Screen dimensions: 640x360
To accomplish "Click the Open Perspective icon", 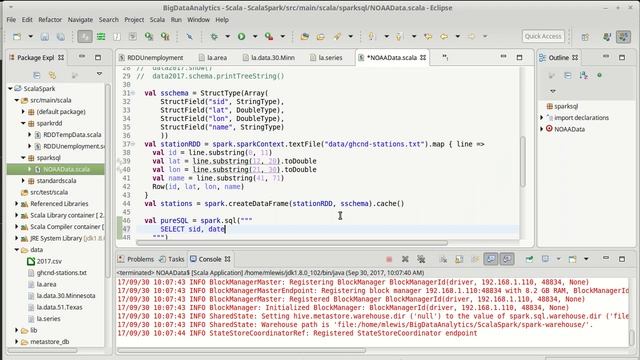I will (585, 37).
